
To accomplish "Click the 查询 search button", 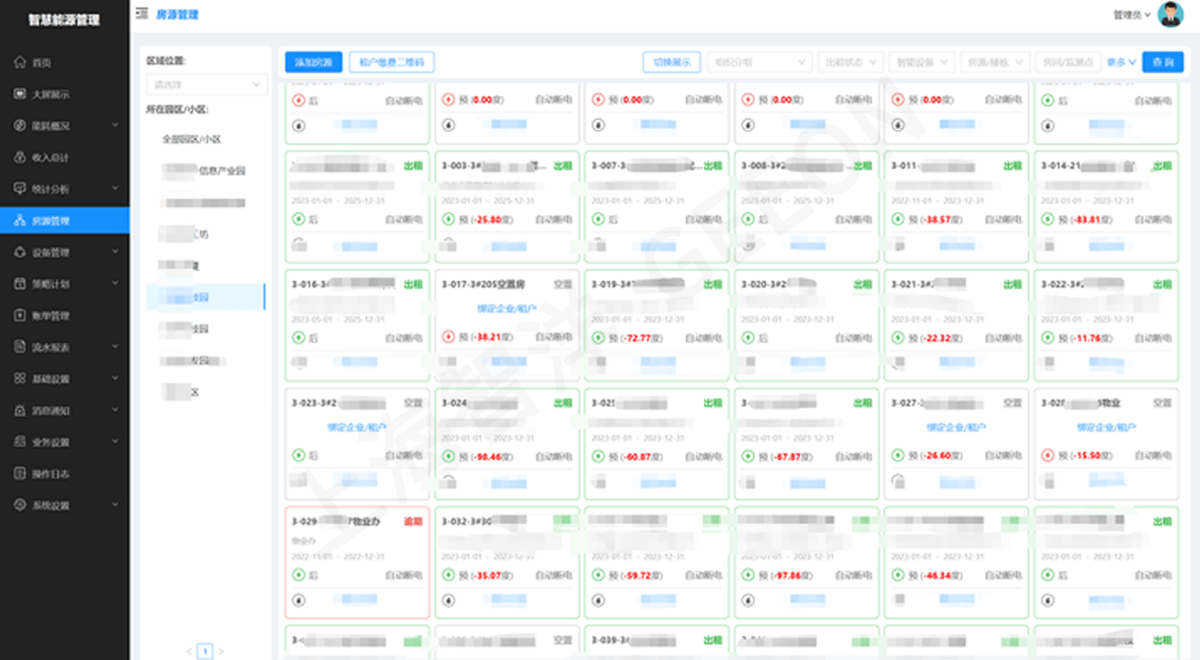I will (1163, 62).
